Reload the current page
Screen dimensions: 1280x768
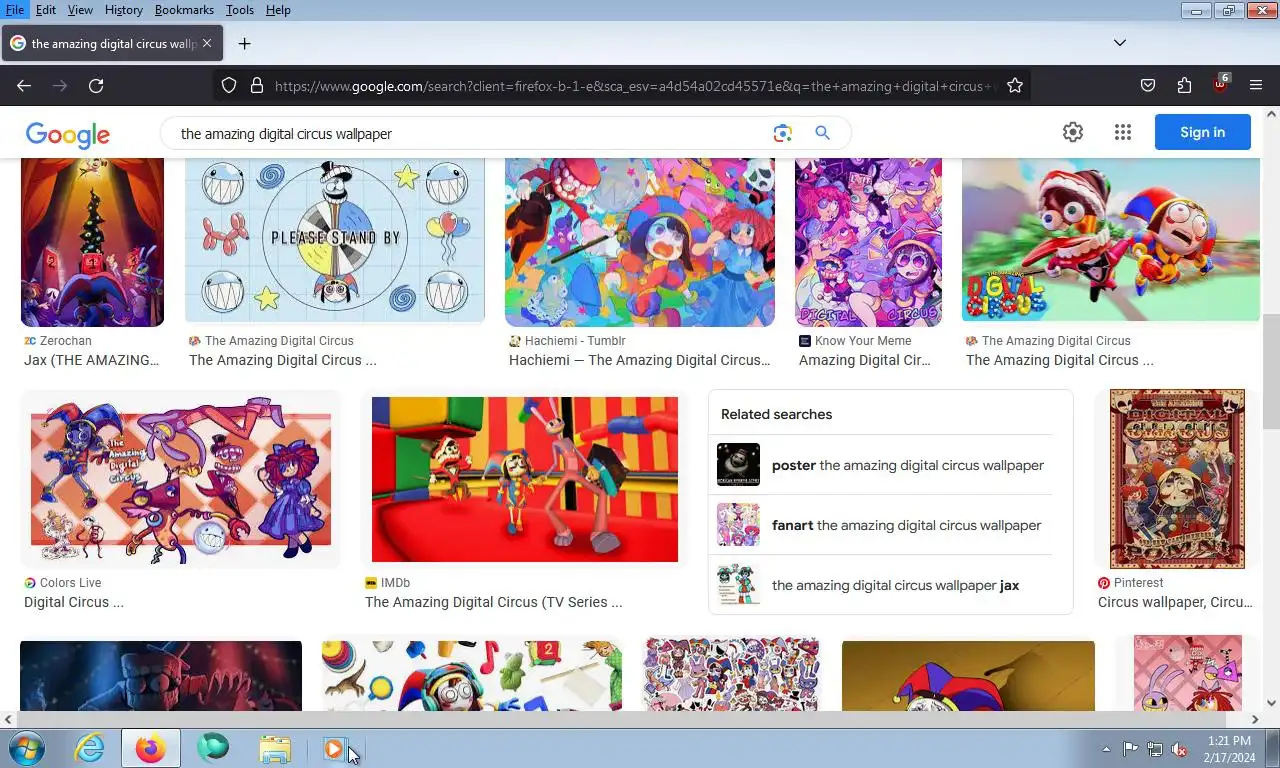(x=96, y=86)
